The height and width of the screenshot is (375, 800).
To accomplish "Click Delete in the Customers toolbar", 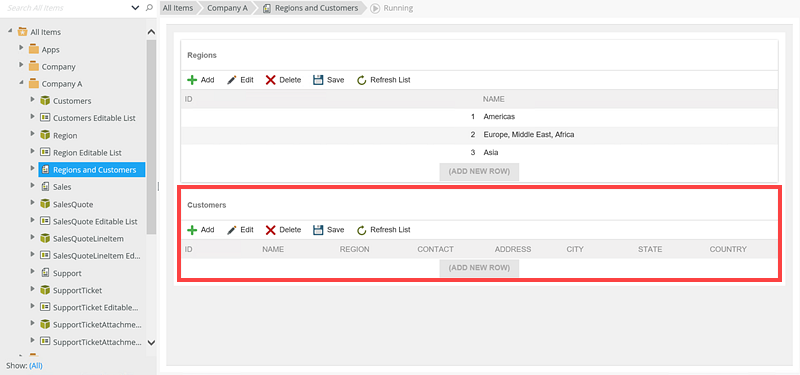I will tap(283, 230).
